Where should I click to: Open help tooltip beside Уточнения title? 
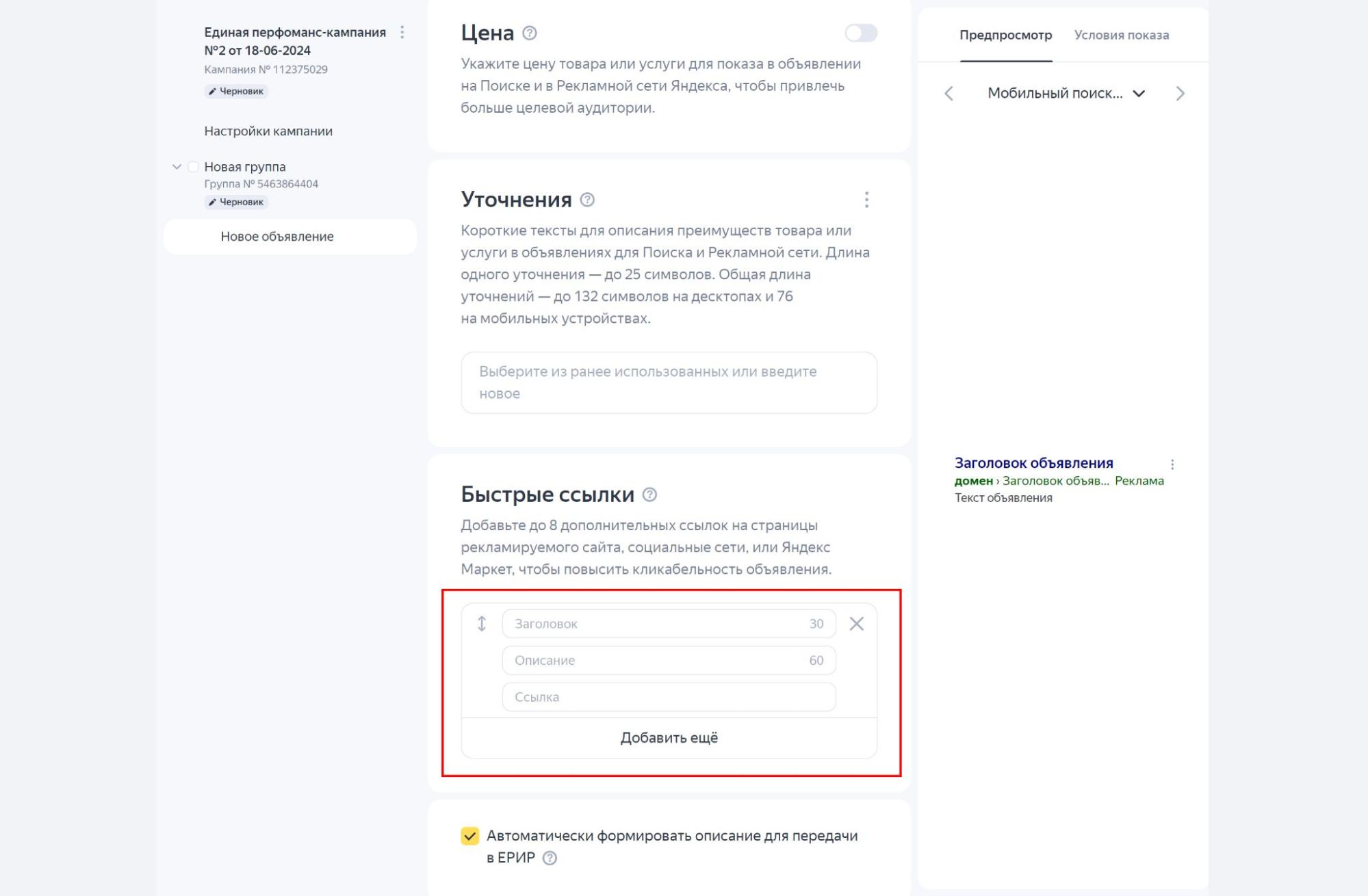tap(587, 200)
